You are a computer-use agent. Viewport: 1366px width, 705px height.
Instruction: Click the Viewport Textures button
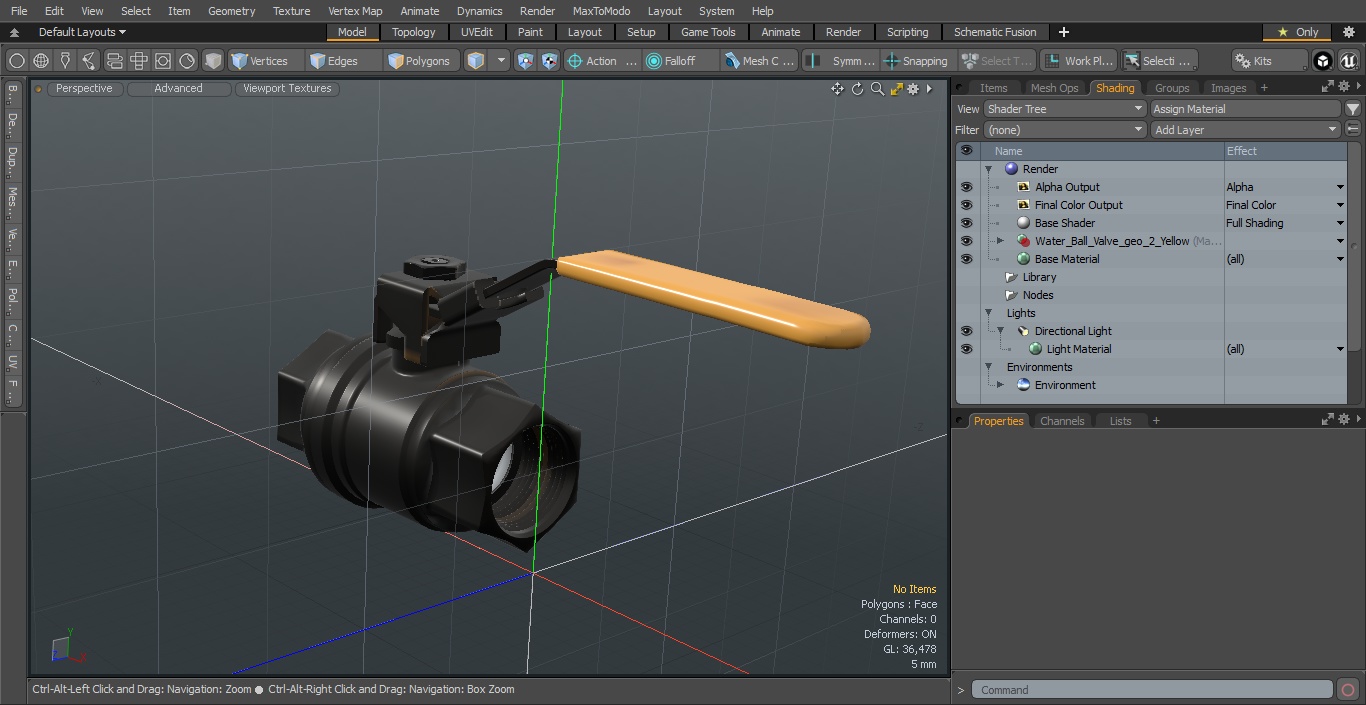point(287,88)
